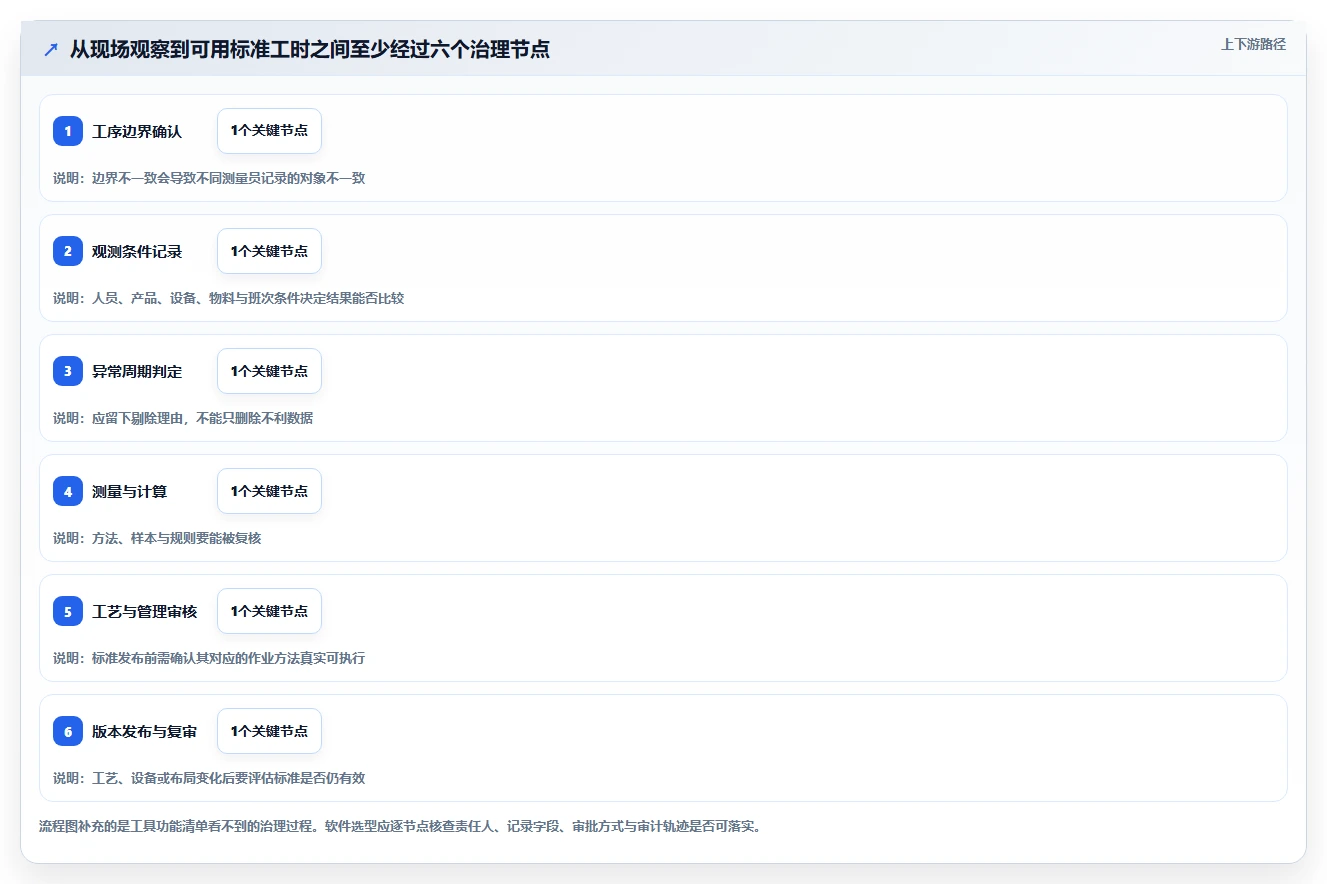Select the step title 测量与计算
This screenshot has height=884, width=1327.
[129, 492]
